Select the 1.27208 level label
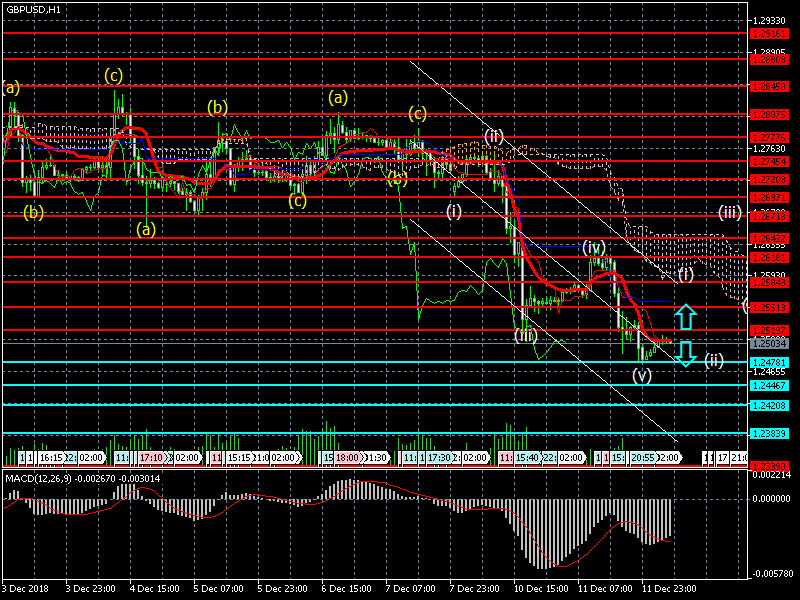800x600 pixels. pyautogui.click(x=769, y=180)
